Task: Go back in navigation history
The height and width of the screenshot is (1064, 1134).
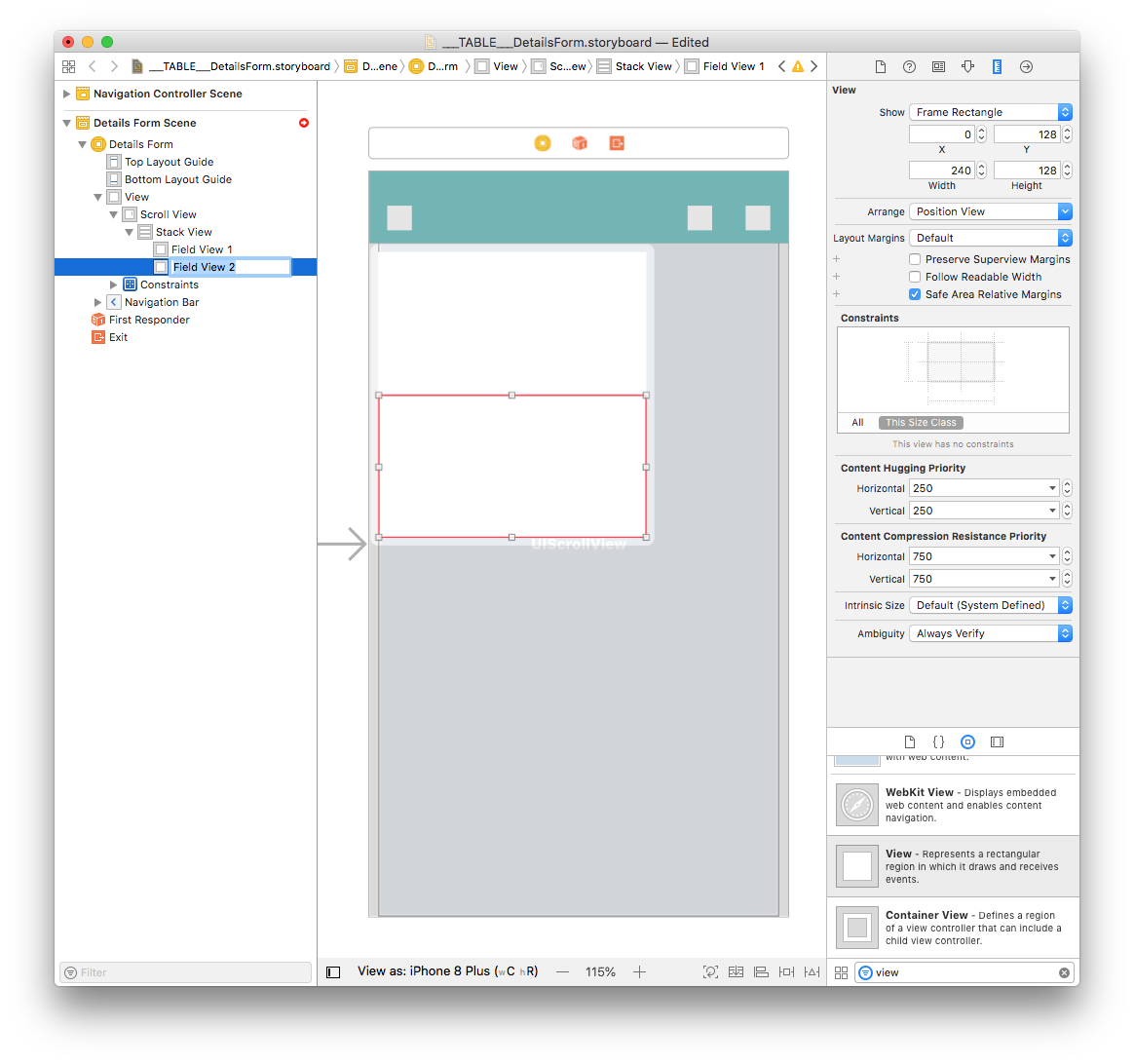Action: click(92, 66)
